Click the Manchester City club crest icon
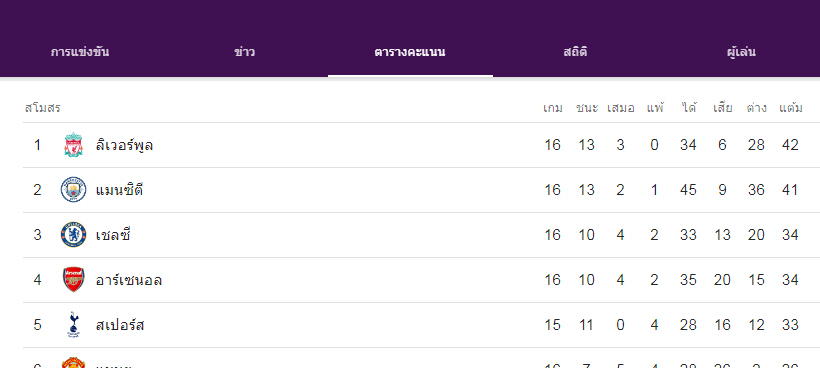Viewport: 820px width, 368px height. [73, 190]
